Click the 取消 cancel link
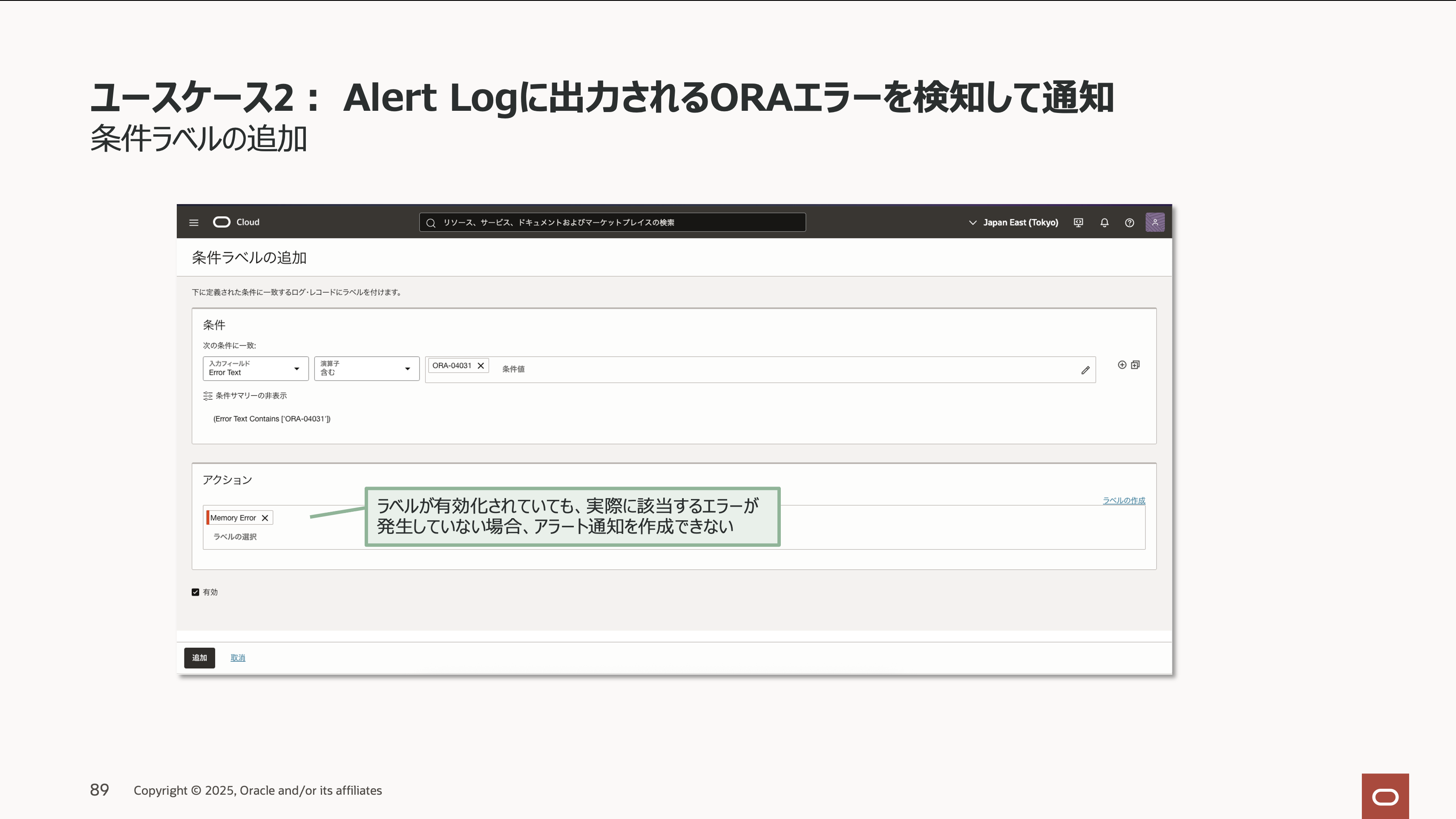The image size is (1456, 819). (x=237, y=658)
